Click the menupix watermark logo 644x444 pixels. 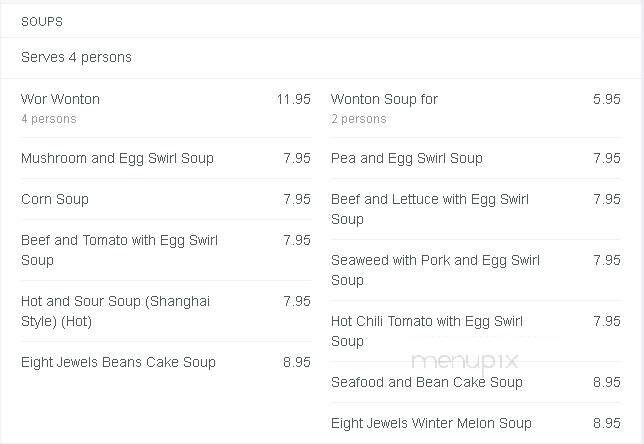(463, 360)
